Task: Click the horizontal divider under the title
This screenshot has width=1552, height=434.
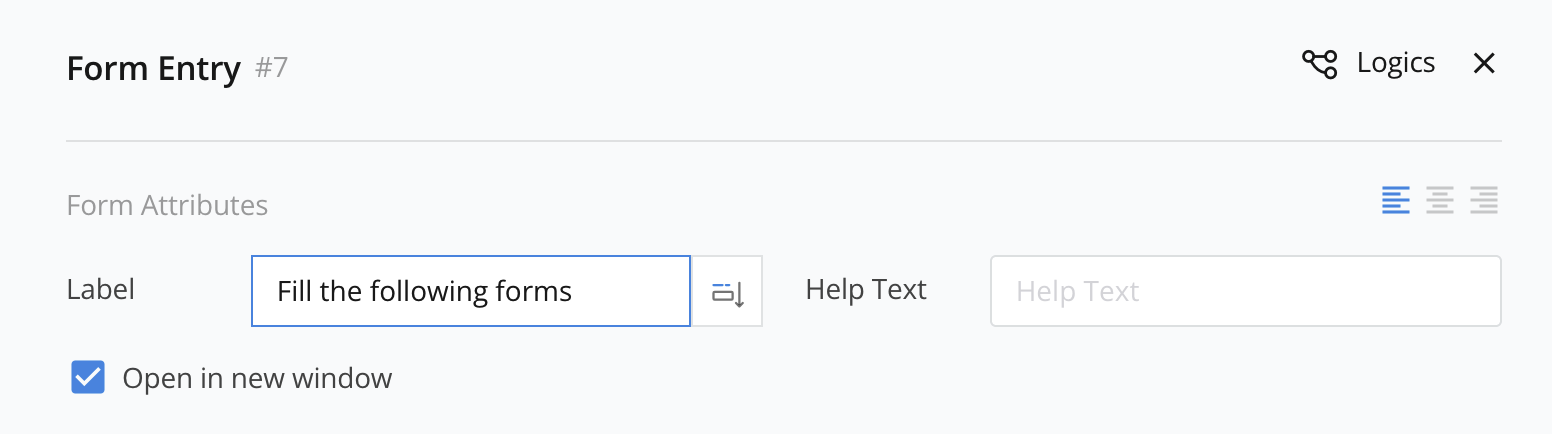Action: (x=783, y=142)
